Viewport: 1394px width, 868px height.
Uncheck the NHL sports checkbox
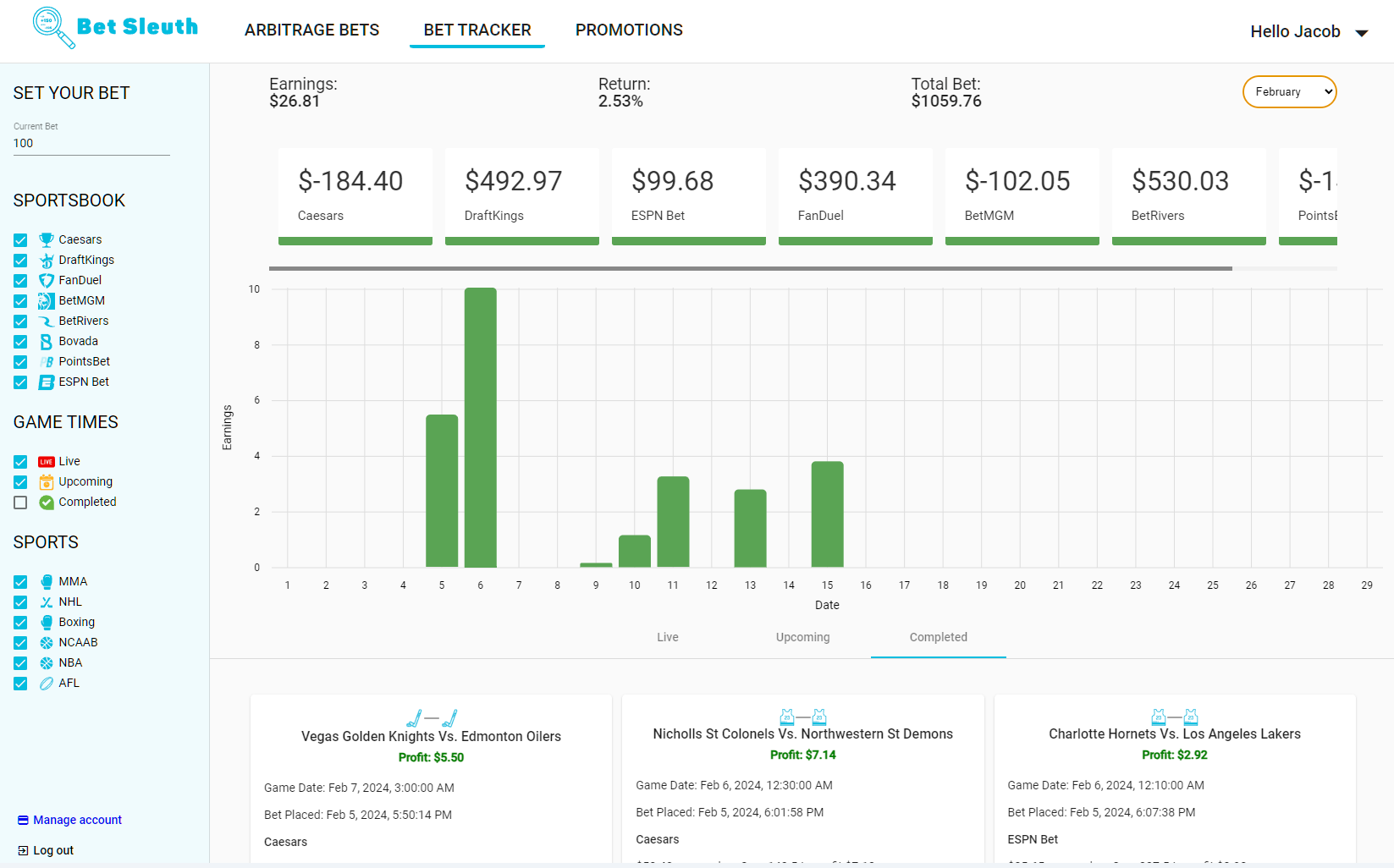(20, 602)
